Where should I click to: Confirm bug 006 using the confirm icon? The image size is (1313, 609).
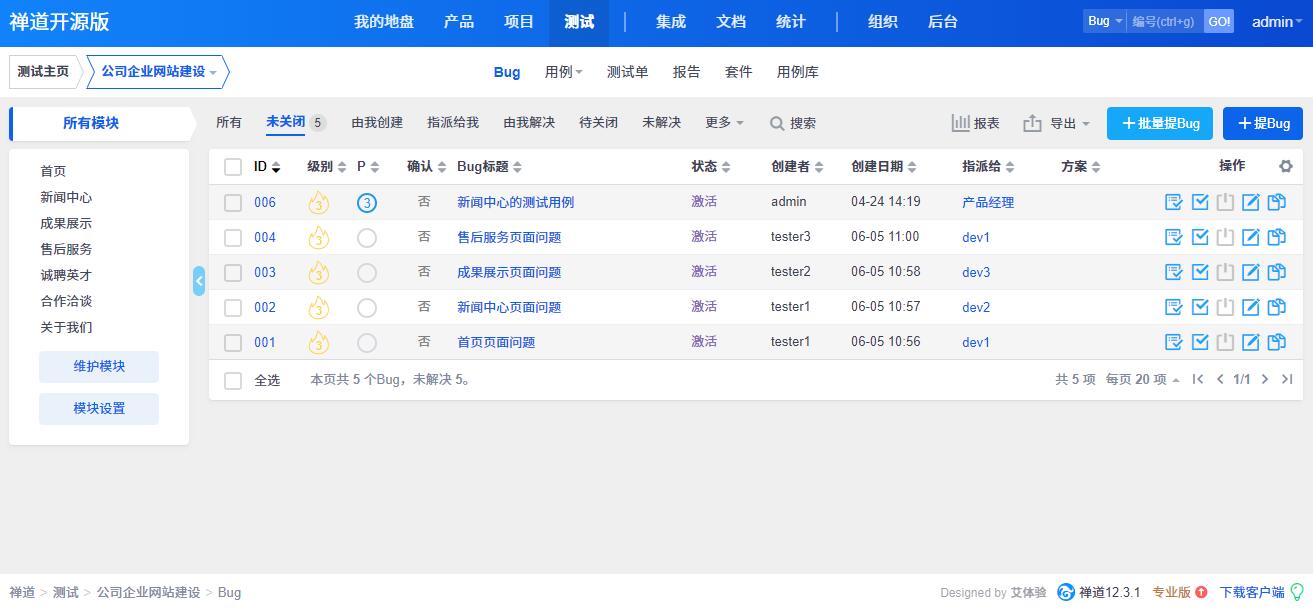[1173, 201]
